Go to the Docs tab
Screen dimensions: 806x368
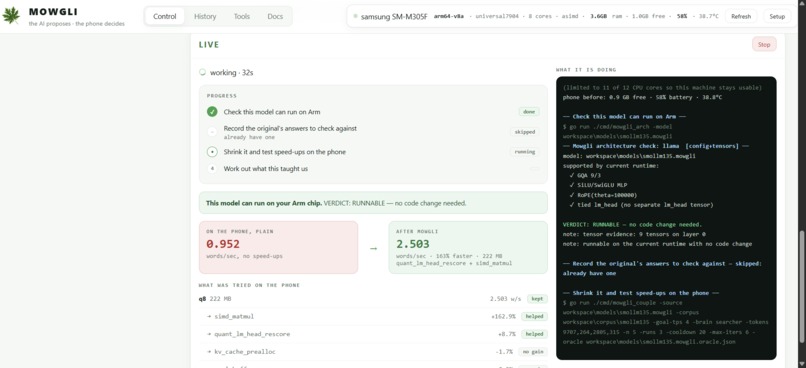(x=275, y=16)
